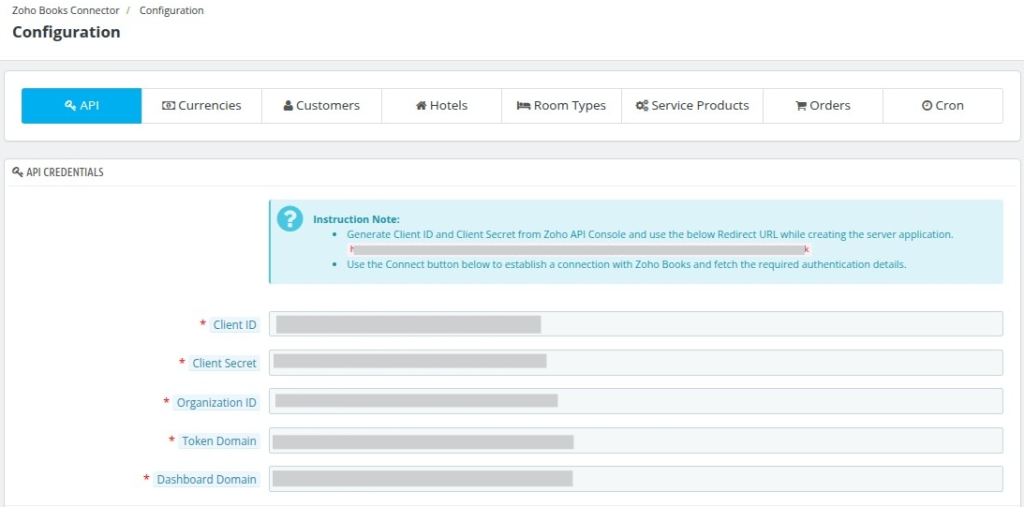Click the money icon beside Currencies
The width and height of the screenshot is (1024, 507).
pyautogui.click(x=168, y=106)
